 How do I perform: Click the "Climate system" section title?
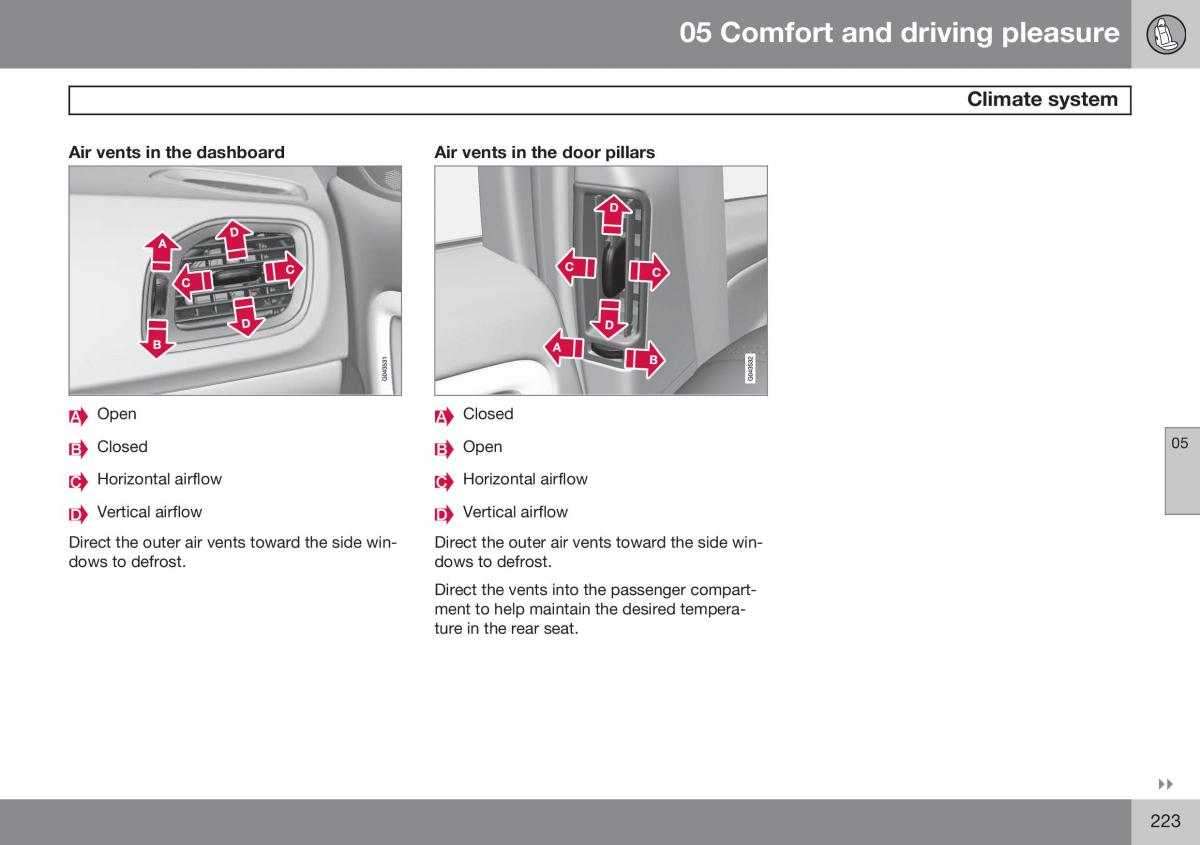pyautogui.click(x=1042, y=99)
